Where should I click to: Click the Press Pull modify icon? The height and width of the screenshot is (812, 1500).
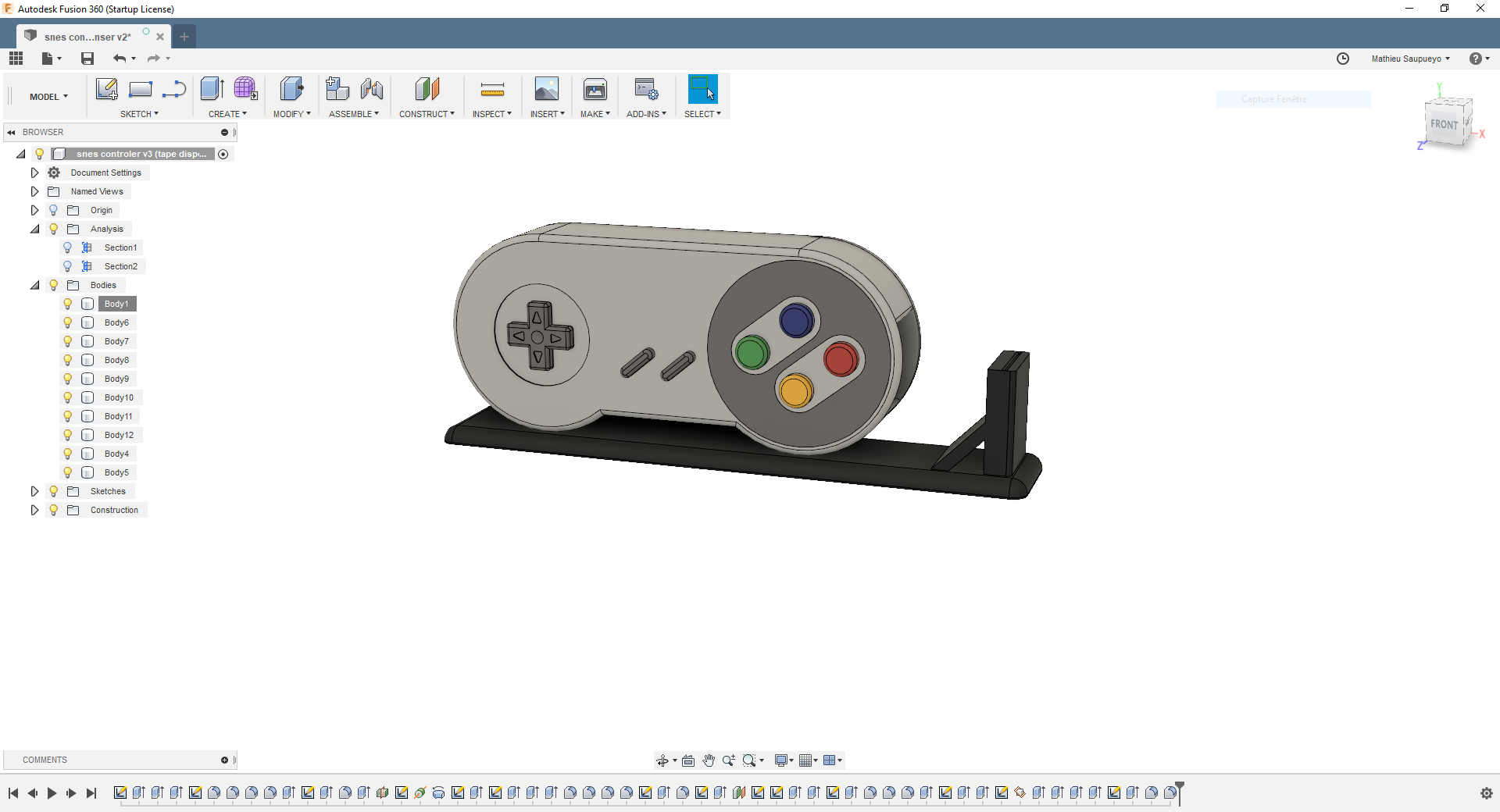click(x=291, y=89)
